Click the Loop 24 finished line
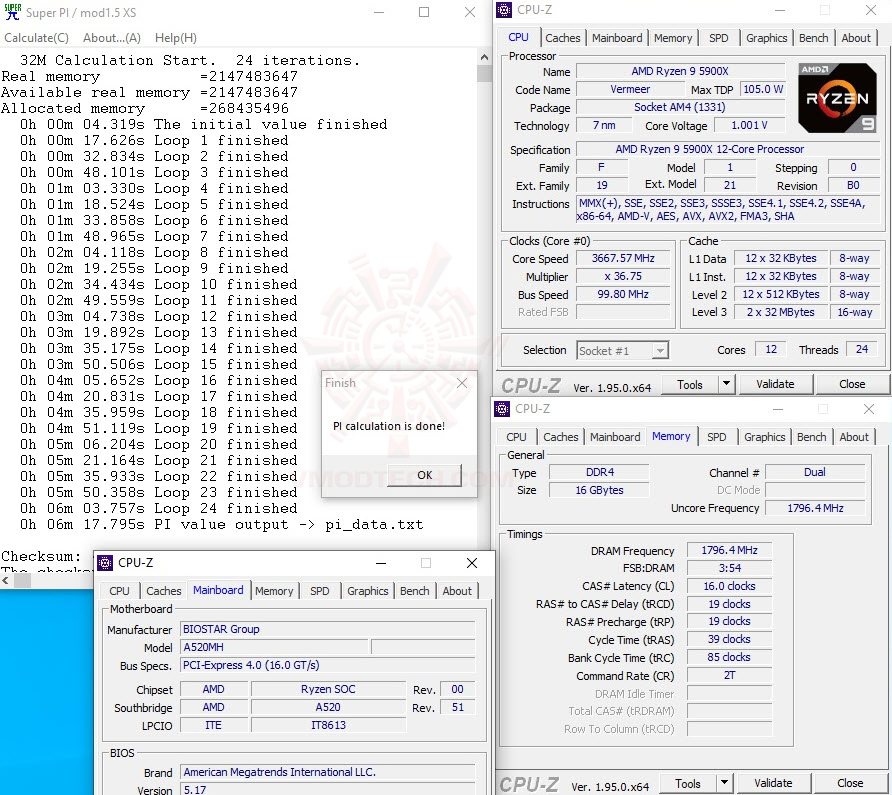The image size is (892, 795). pos(159,509)
